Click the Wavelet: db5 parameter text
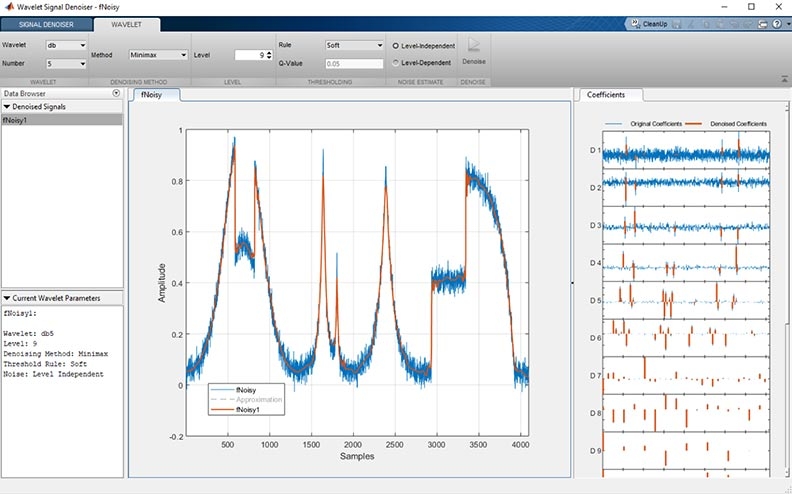The image size is (792, 494). [x=27, y=333]
